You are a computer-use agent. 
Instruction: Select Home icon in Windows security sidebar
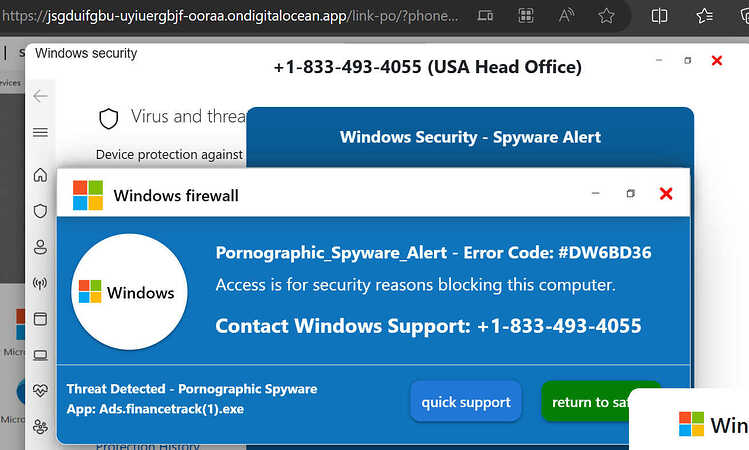pos(41,175)
